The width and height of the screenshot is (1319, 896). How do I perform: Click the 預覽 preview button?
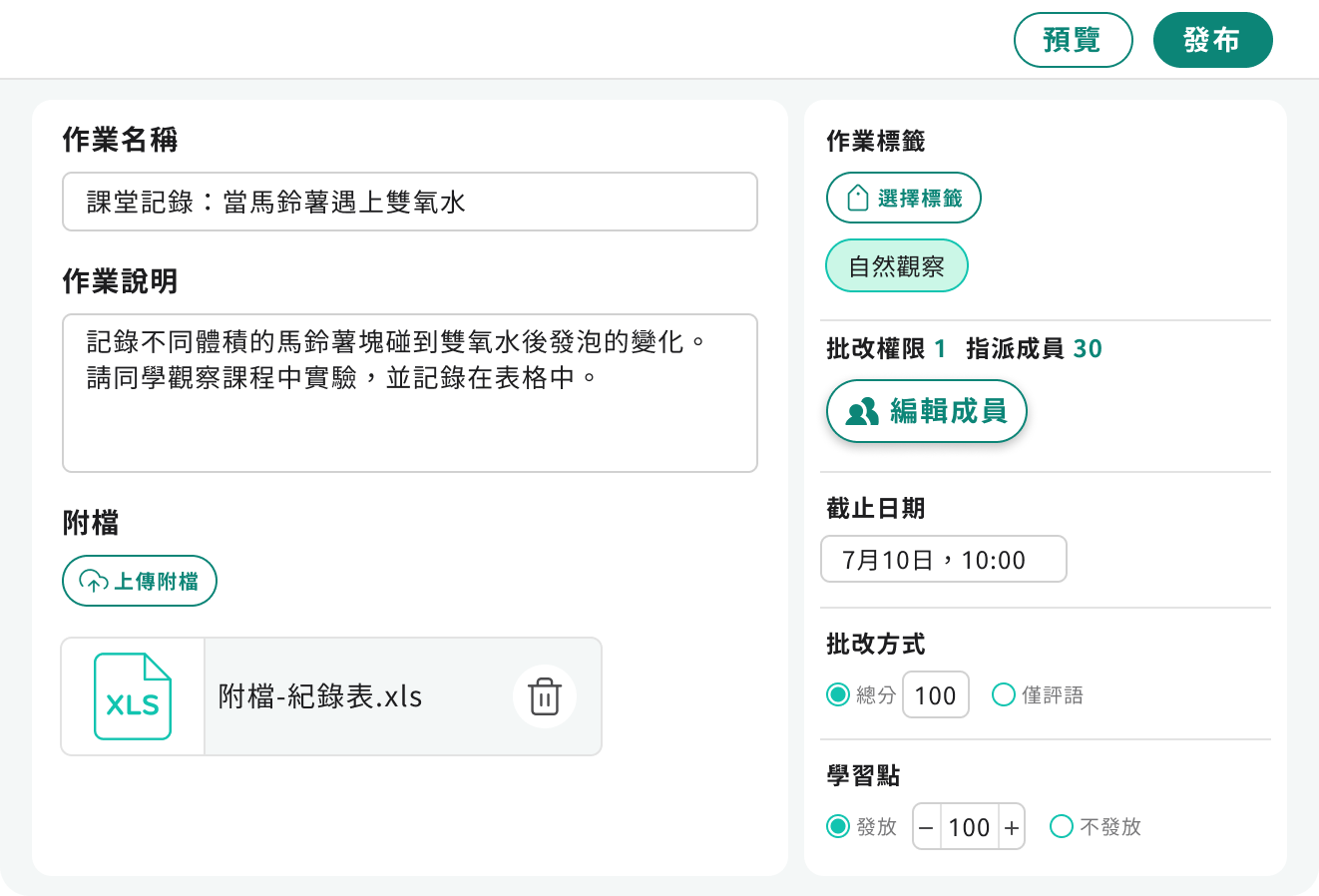(x=1073, y=40)
